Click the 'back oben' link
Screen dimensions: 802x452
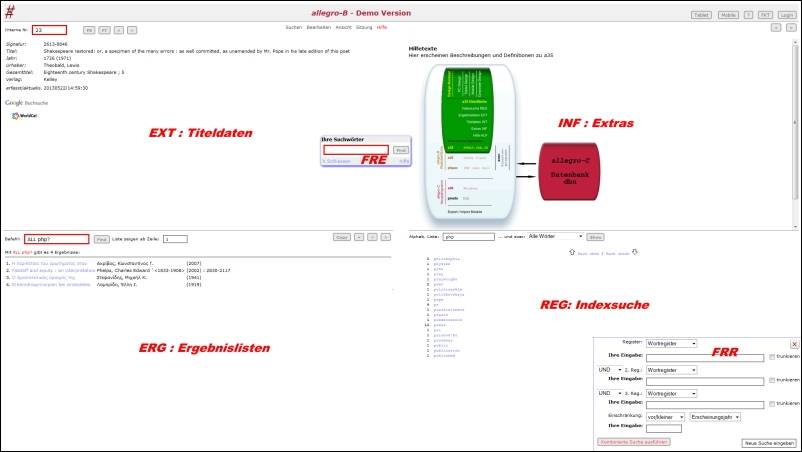588,254
